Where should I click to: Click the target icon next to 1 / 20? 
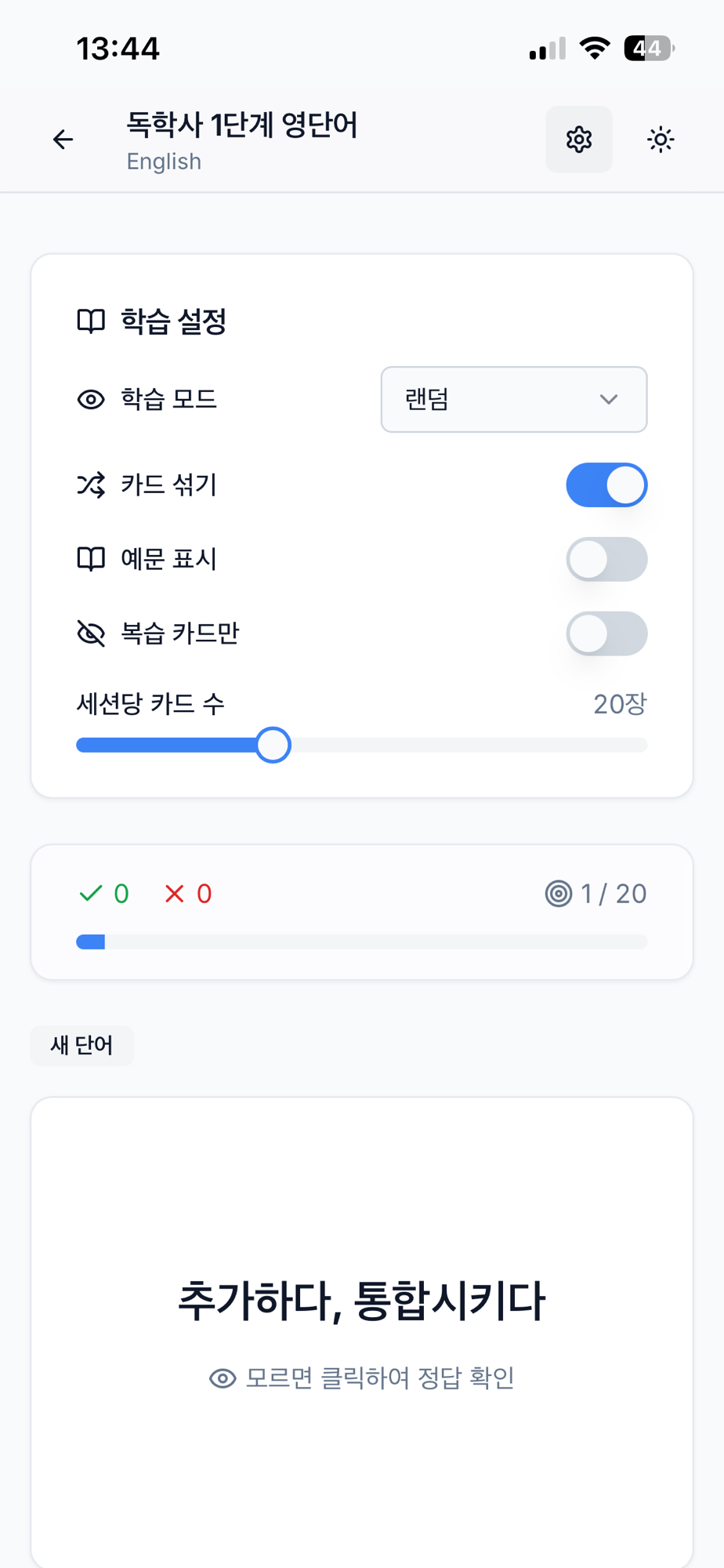click(559, 894)
